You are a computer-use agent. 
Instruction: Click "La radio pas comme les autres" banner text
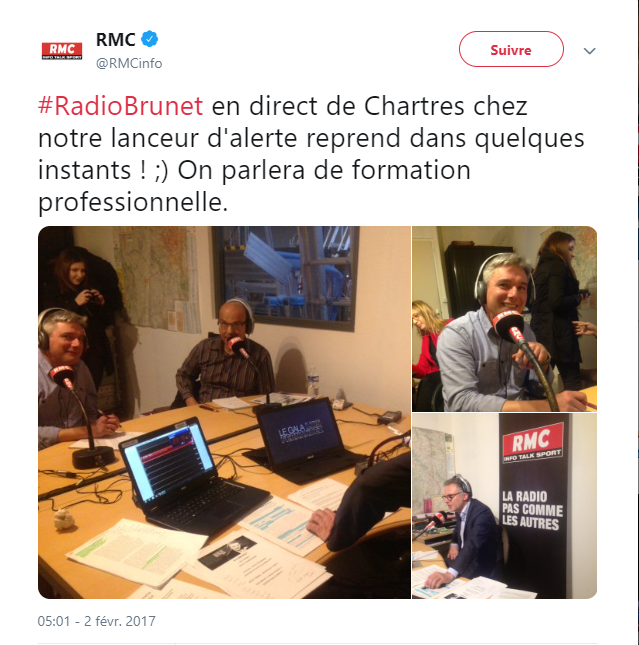532,510
